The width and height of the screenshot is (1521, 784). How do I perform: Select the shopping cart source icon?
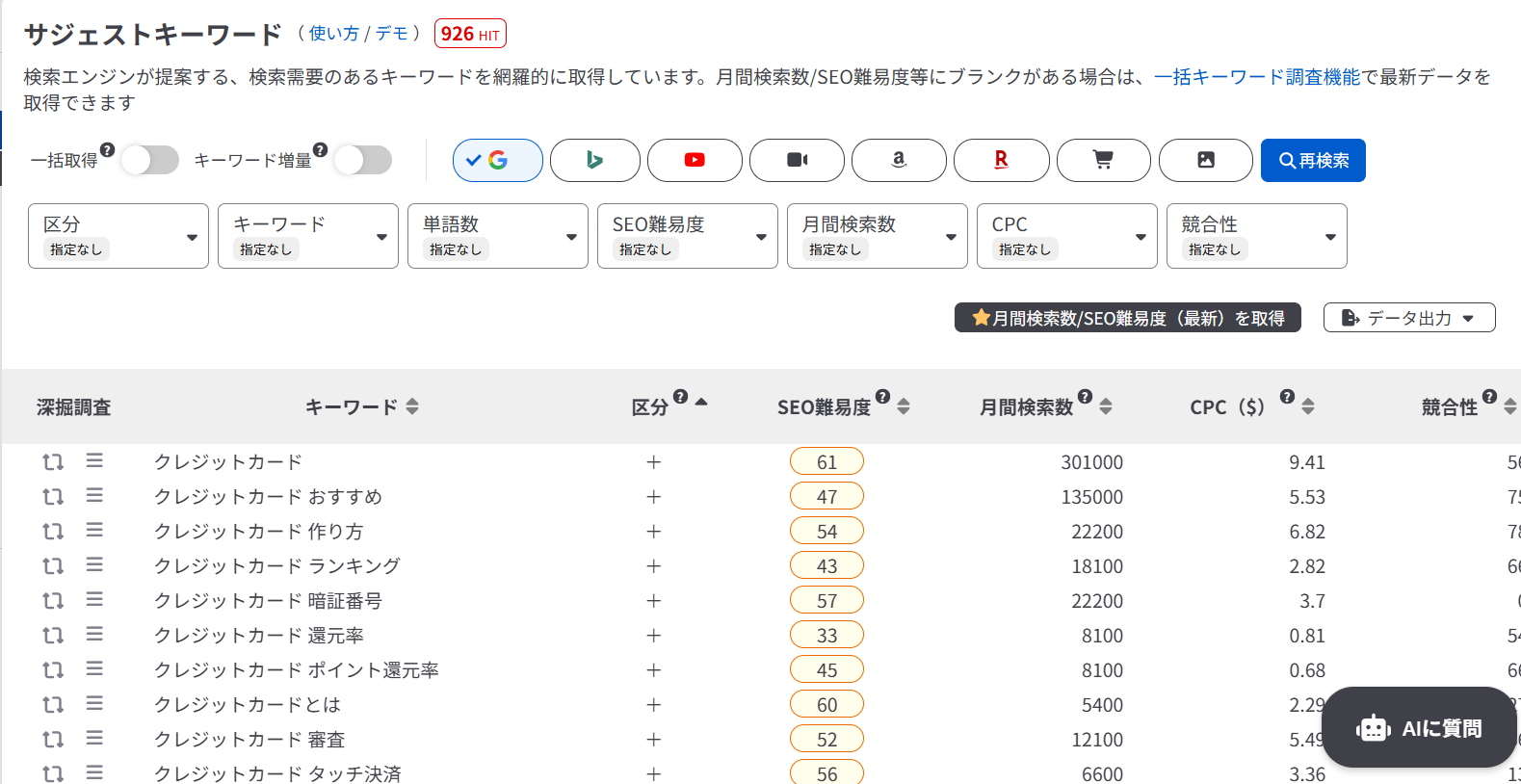tap(1103, 160)
